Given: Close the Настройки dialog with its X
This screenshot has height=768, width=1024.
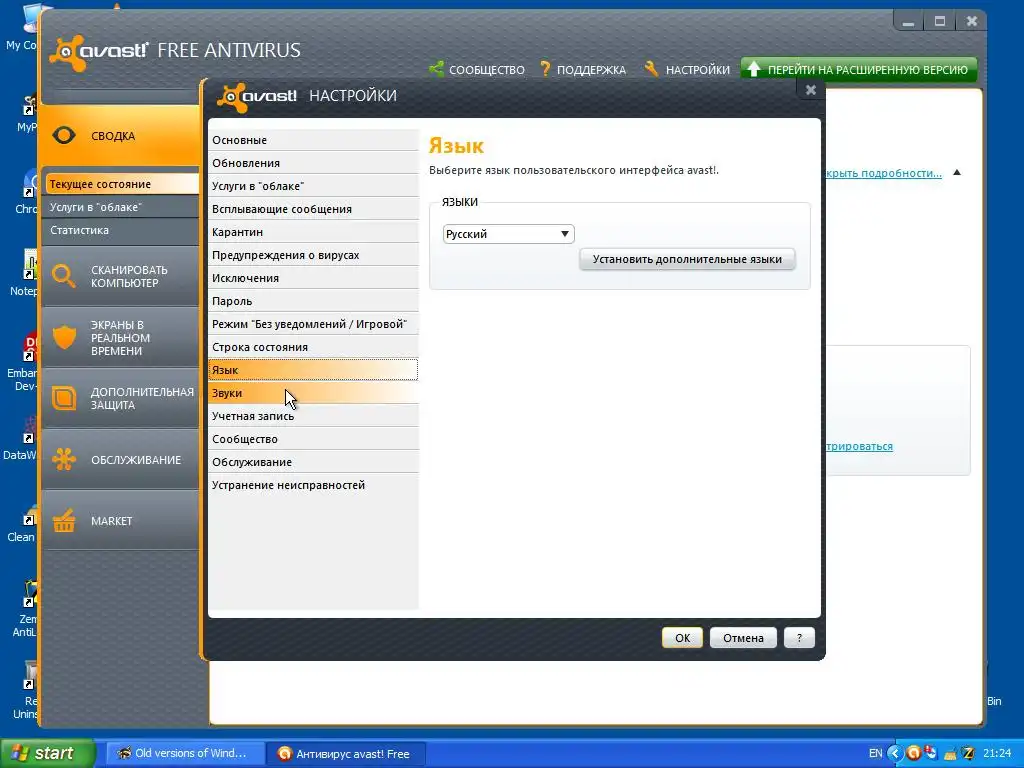Looking at the screenshot, I should tap(810, 90).
